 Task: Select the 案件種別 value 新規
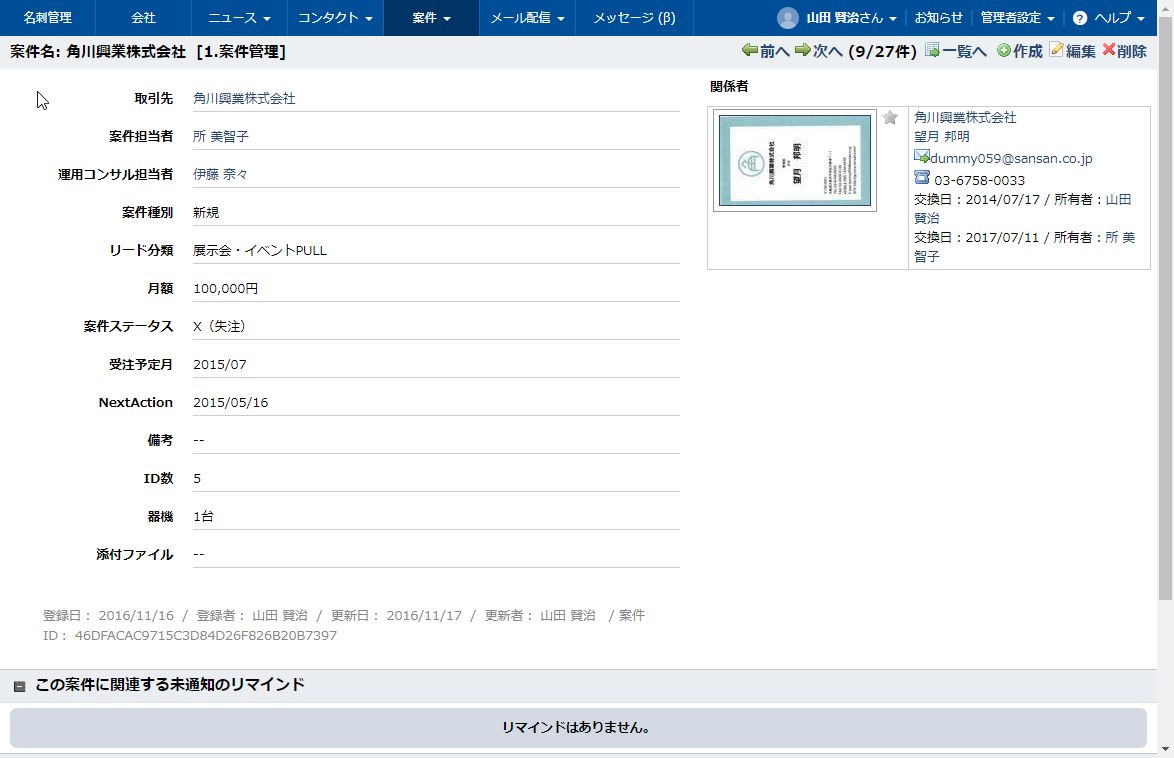pyautogui.click(x=206, y=213)
